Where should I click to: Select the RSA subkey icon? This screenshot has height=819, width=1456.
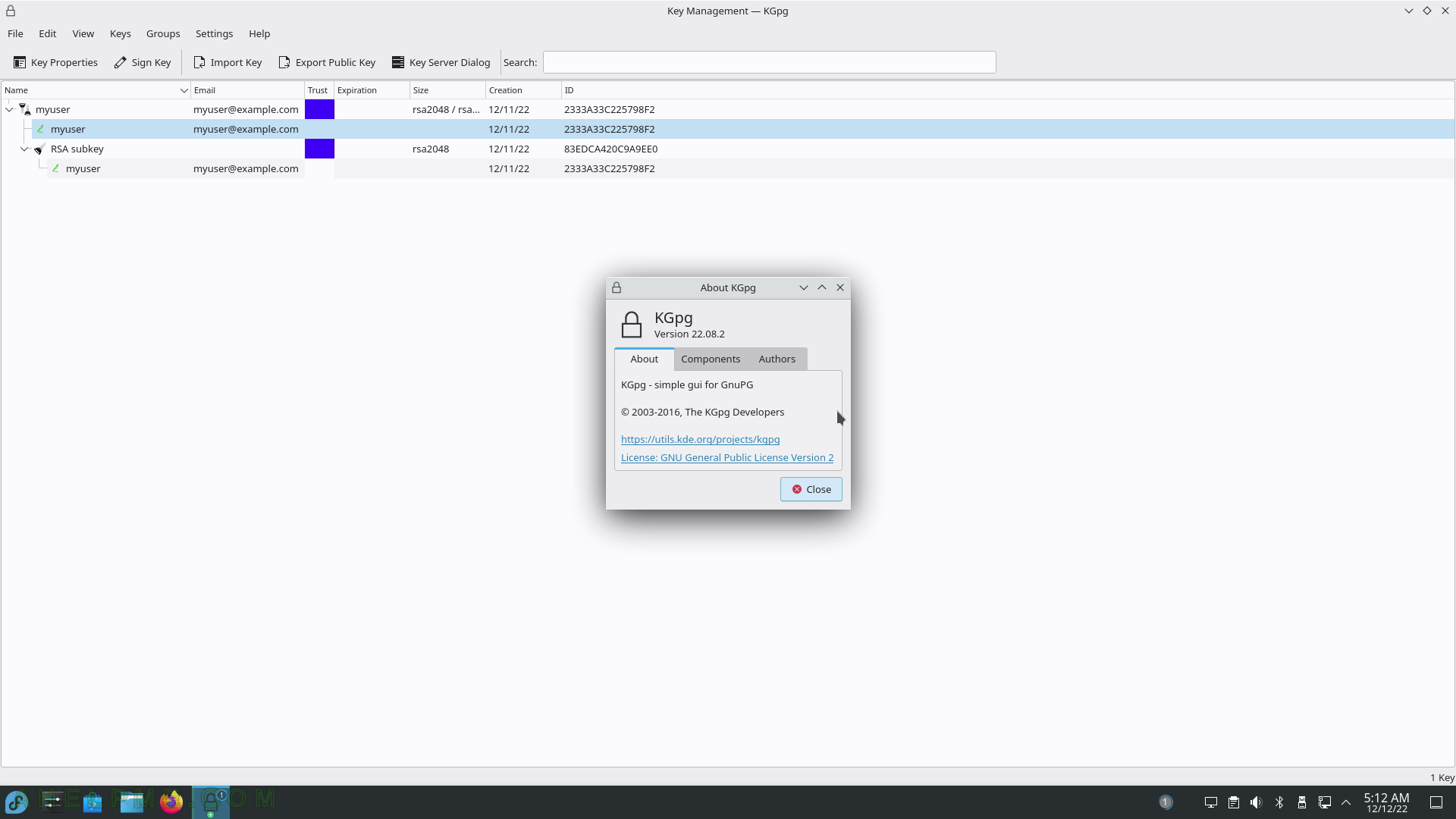coord(40,149)
